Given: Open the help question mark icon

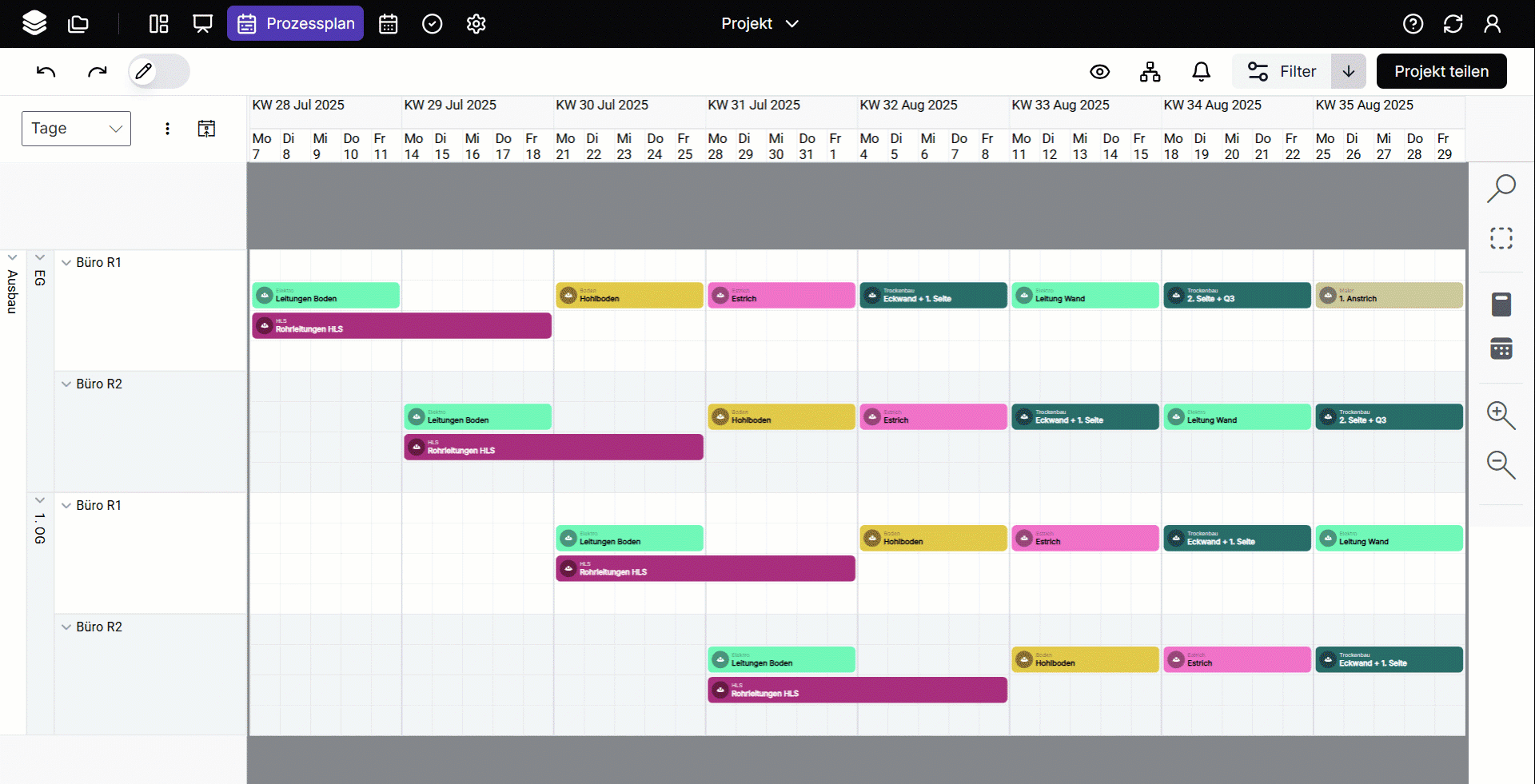Looking at the screenshot, I should click(1413, 24).
